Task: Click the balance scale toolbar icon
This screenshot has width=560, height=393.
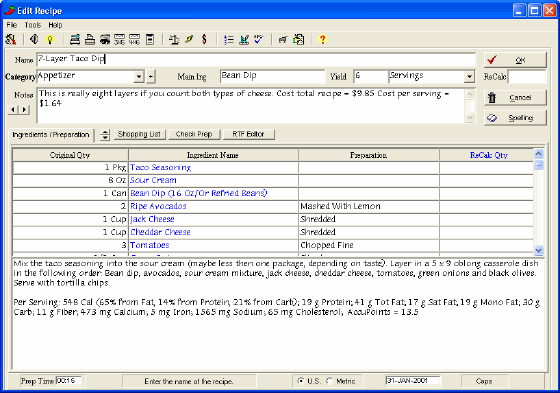Action: point(174,39)
